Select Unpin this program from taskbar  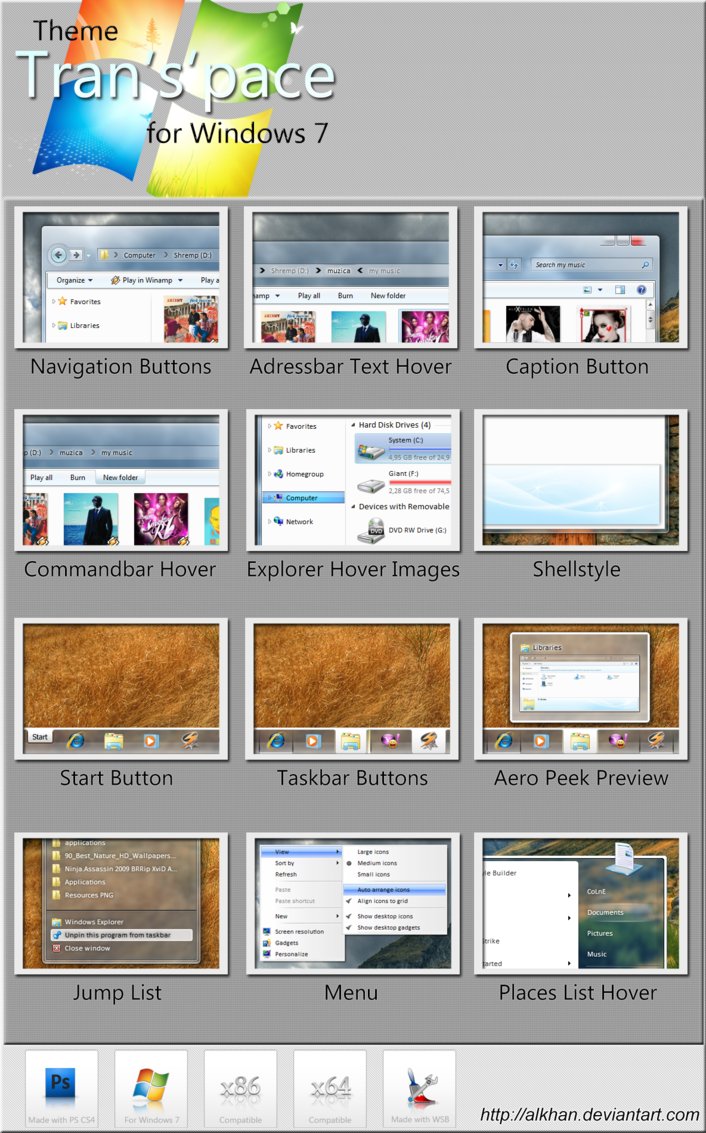click(117, 935)
